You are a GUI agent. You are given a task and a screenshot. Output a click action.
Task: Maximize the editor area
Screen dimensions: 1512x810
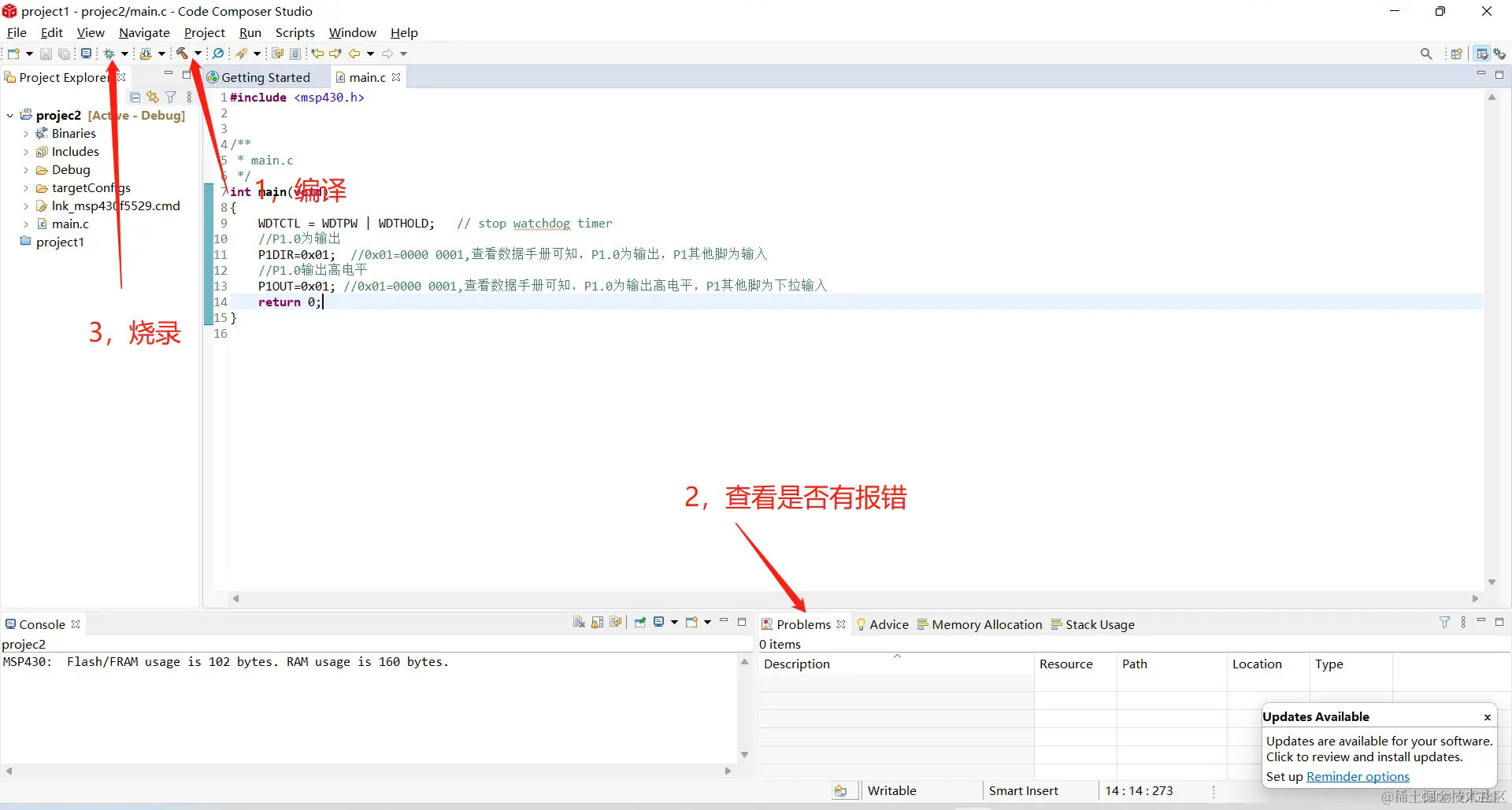[1499, 75]
